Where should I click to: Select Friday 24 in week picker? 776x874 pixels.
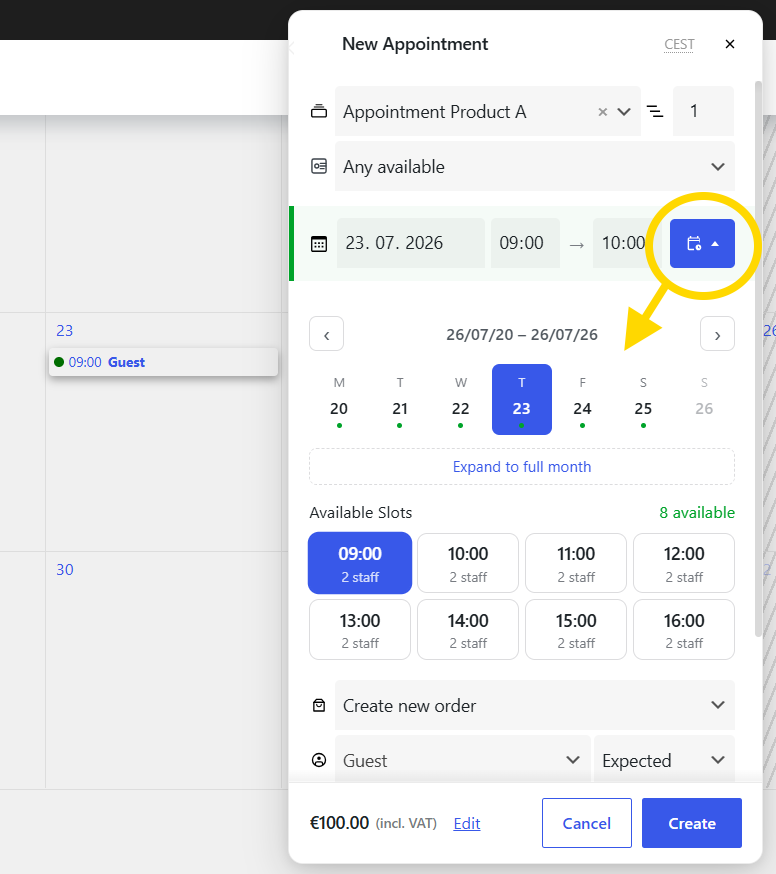pos(583,400)
